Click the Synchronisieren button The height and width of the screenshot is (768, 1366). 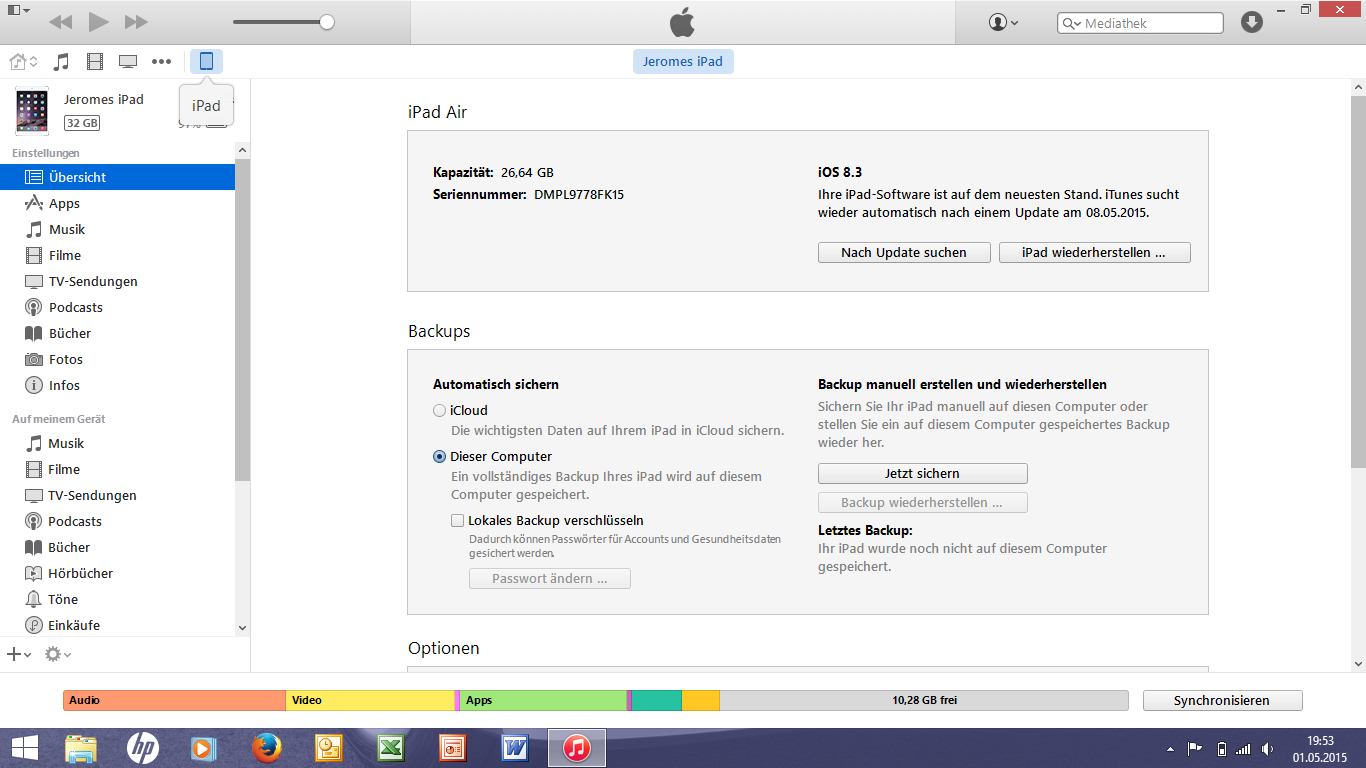1222,700
